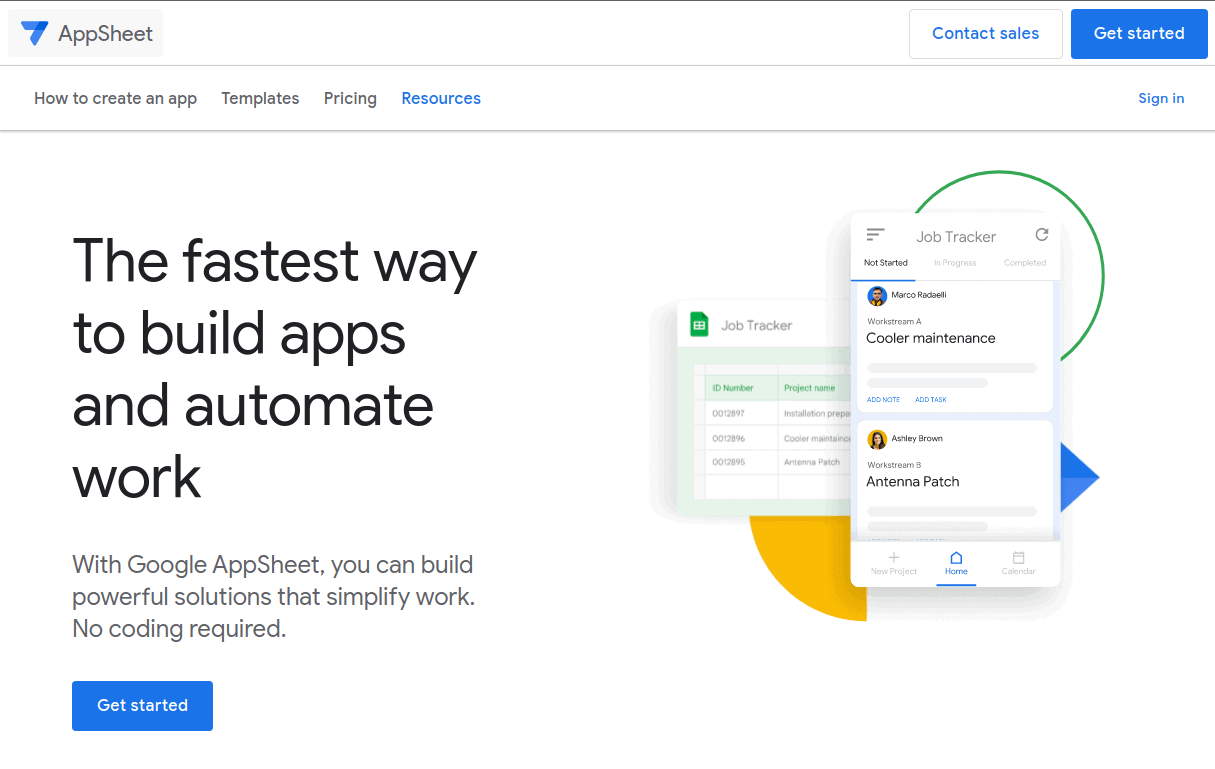Click the ID Number column header

[733, 388]
